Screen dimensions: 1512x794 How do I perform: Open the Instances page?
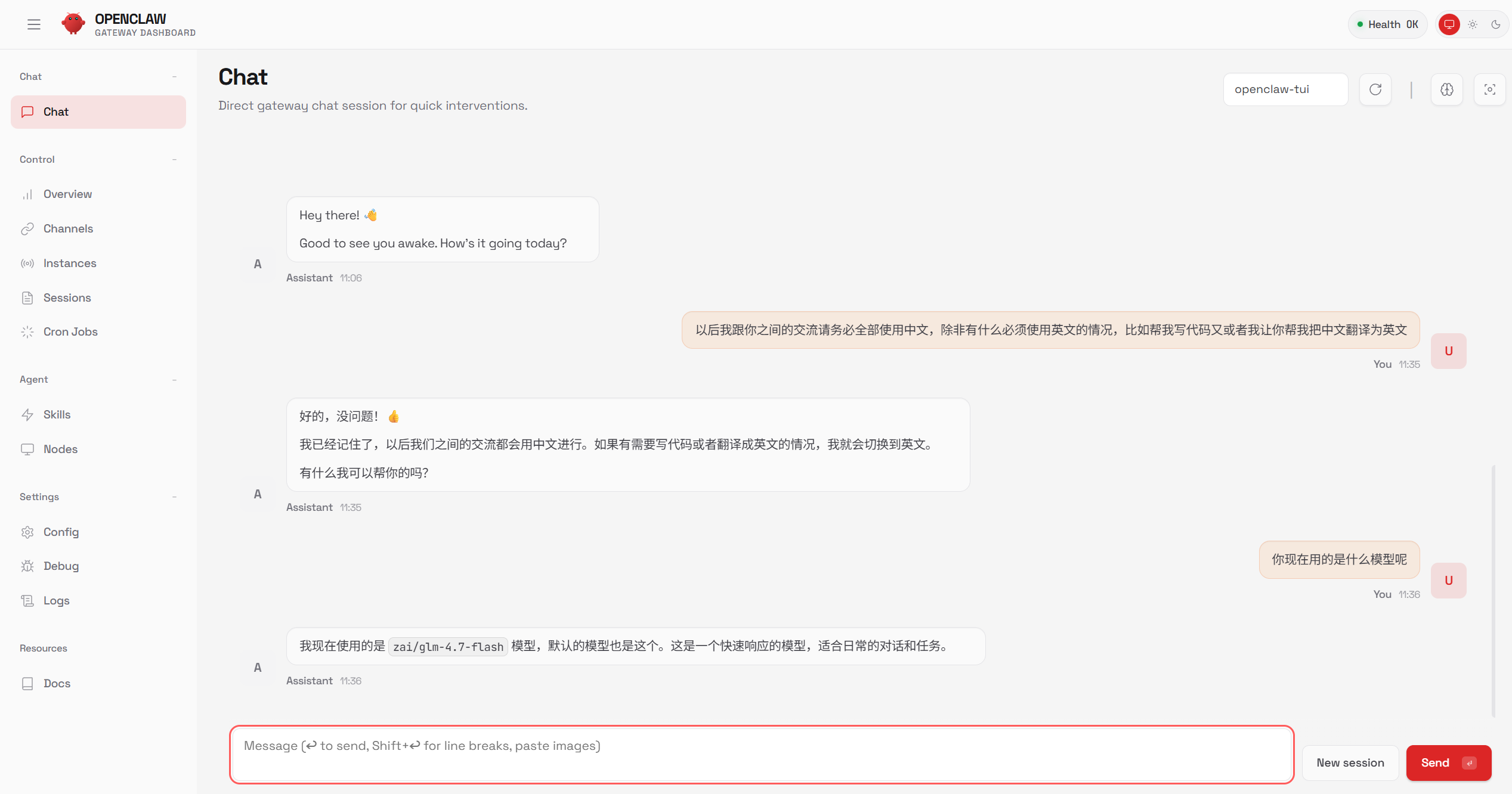[70, 263]
